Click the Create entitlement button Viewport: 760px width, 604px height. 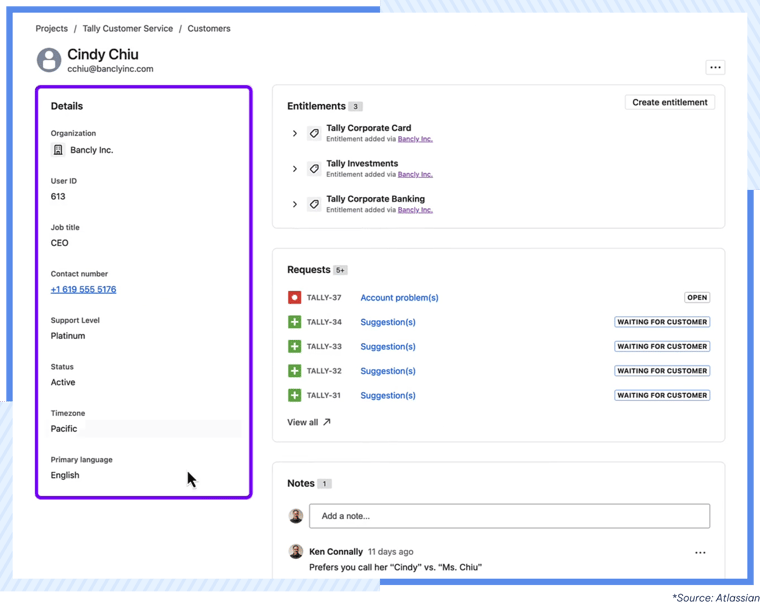tap(669, 102)
